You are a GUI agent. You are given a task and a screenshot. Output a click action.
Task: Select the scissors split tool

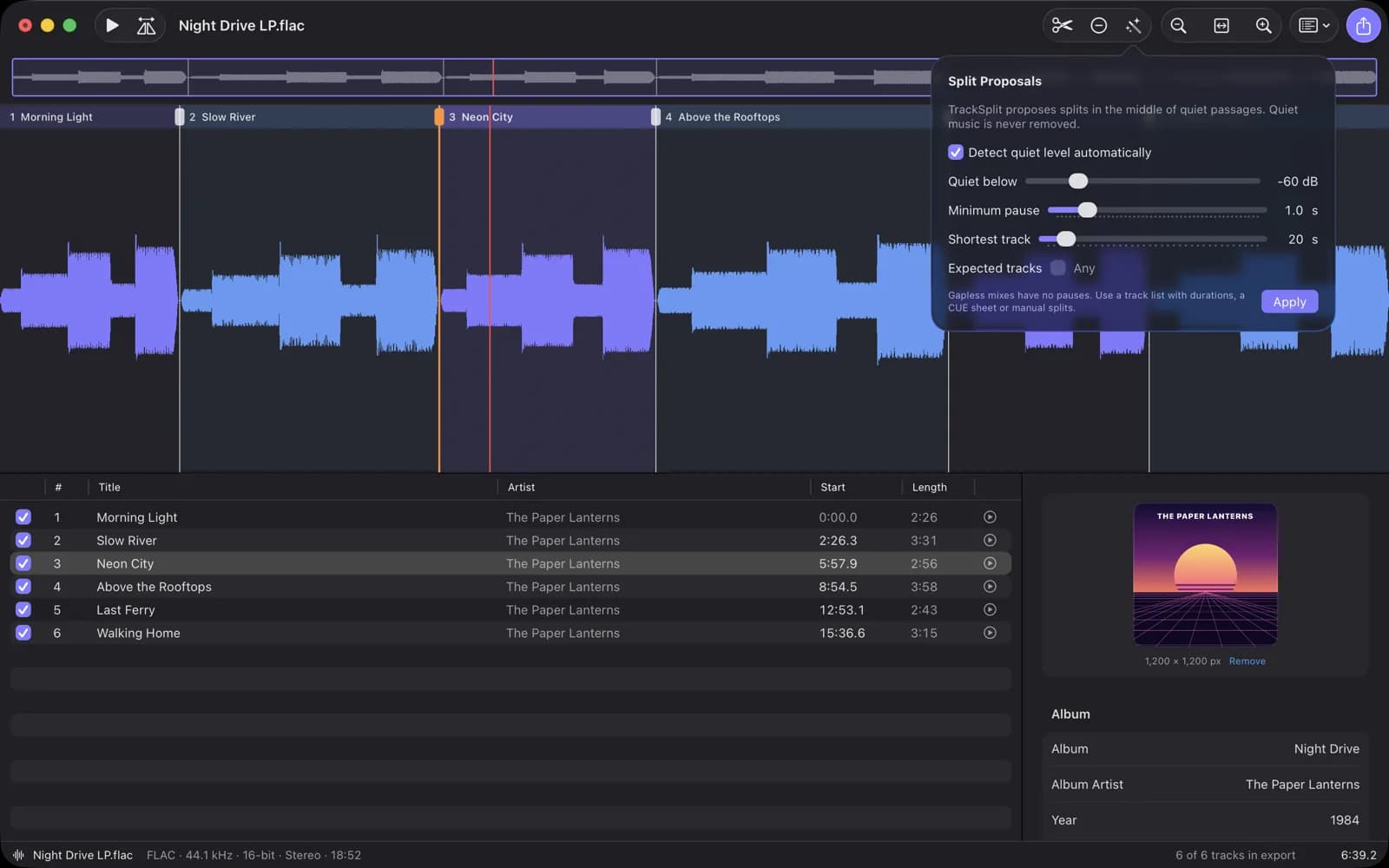click(1062, 26)
